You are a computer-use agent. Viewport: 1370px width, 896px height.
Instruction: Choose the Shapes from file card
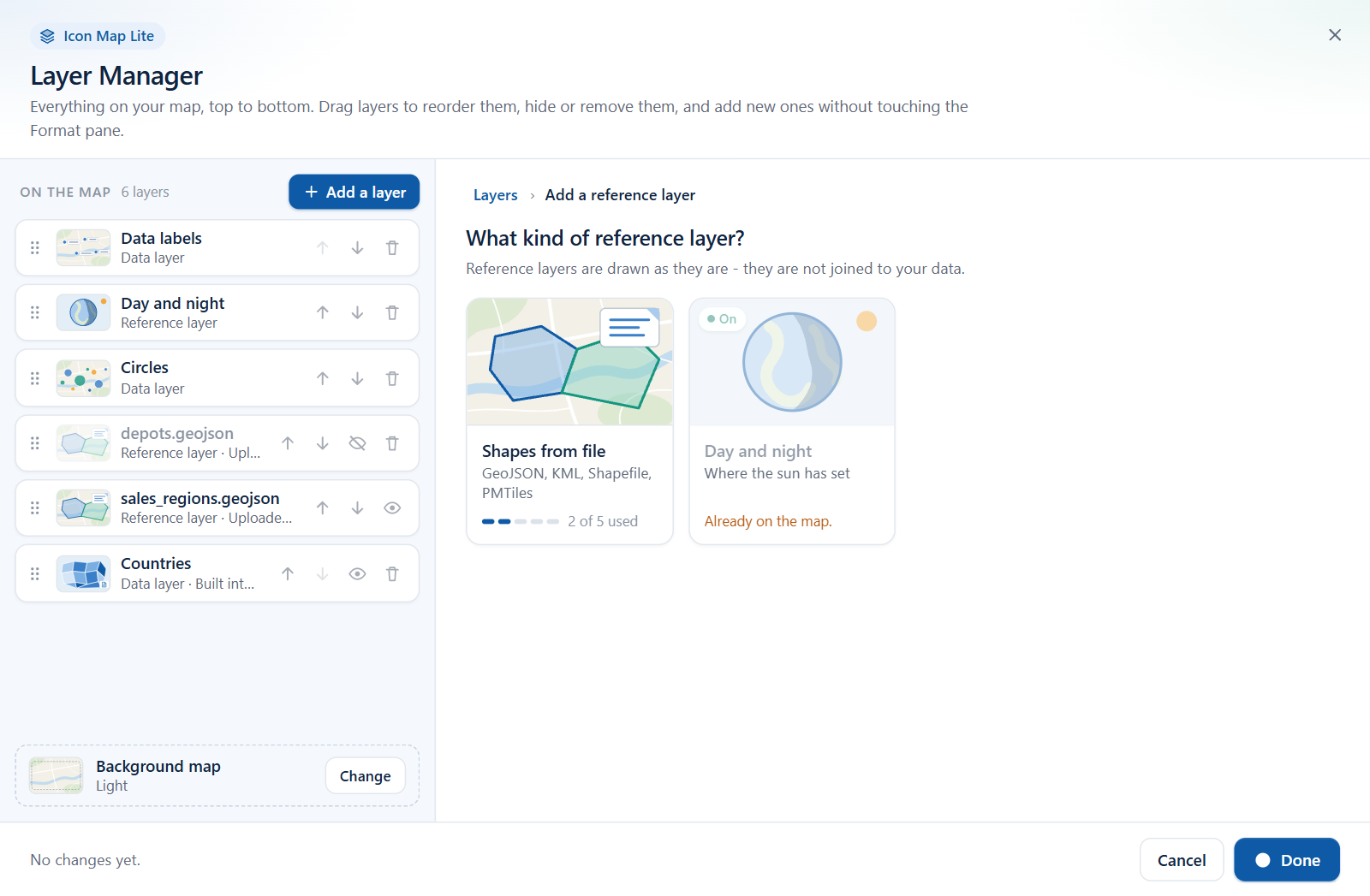(569, 421)
